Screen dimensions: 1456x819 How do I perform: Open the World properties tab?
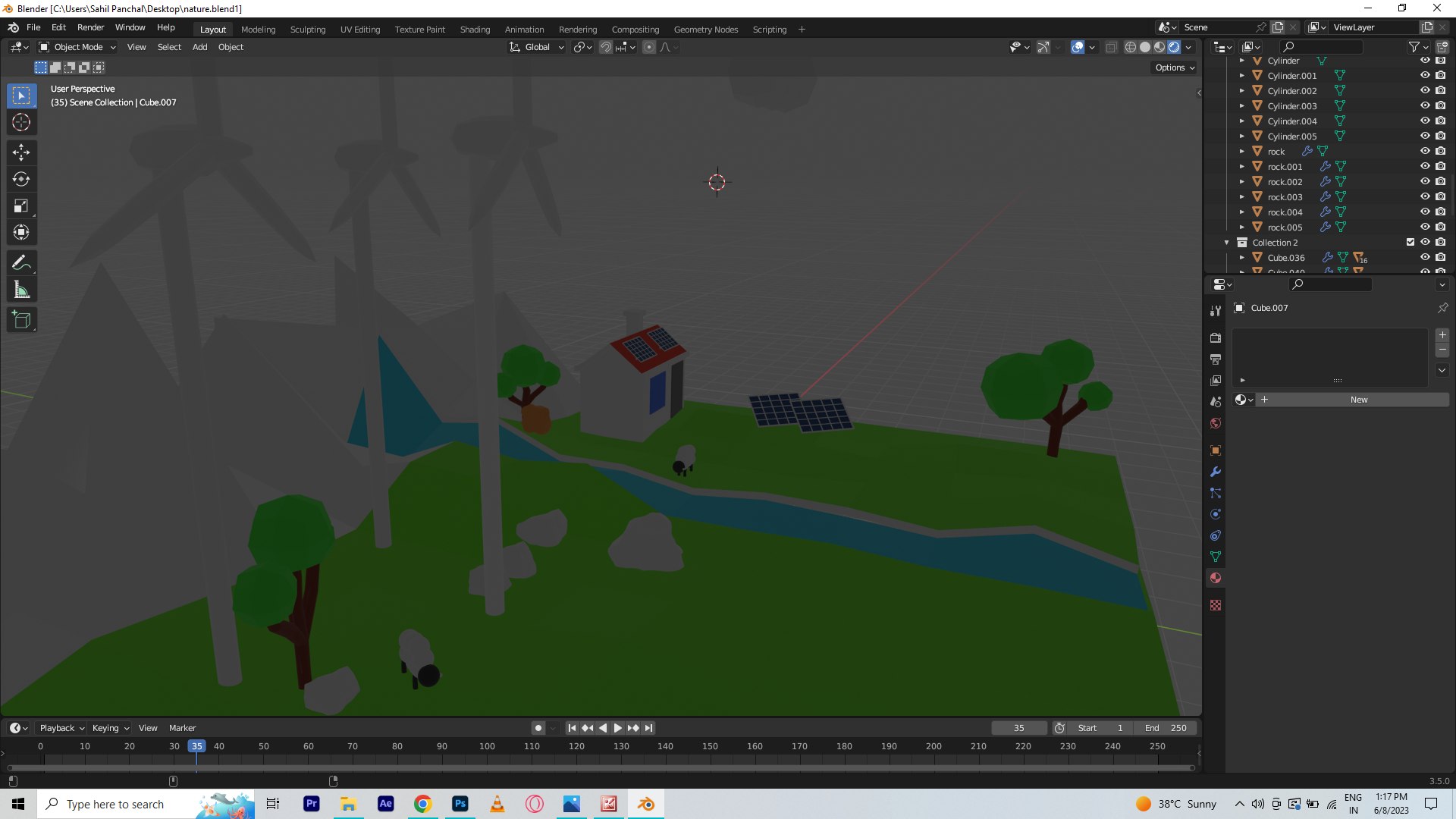click(1216, 423)
